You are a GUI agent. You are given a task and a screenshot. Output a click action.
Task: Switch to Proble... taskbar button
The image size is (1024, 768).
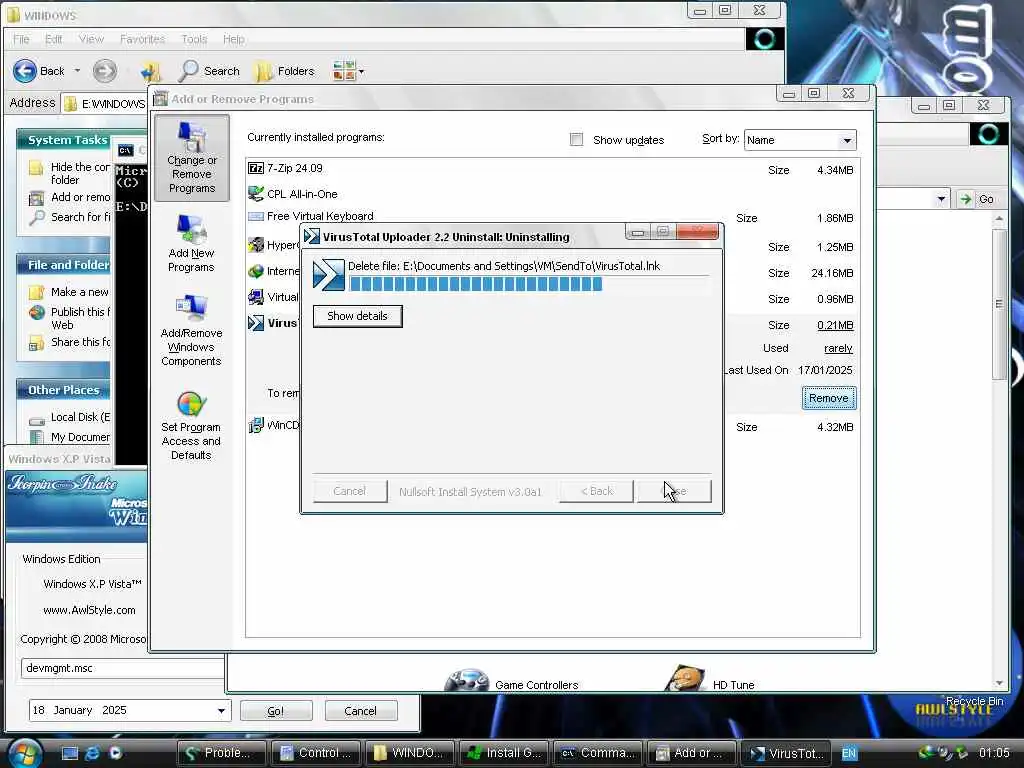pos(221,753)
